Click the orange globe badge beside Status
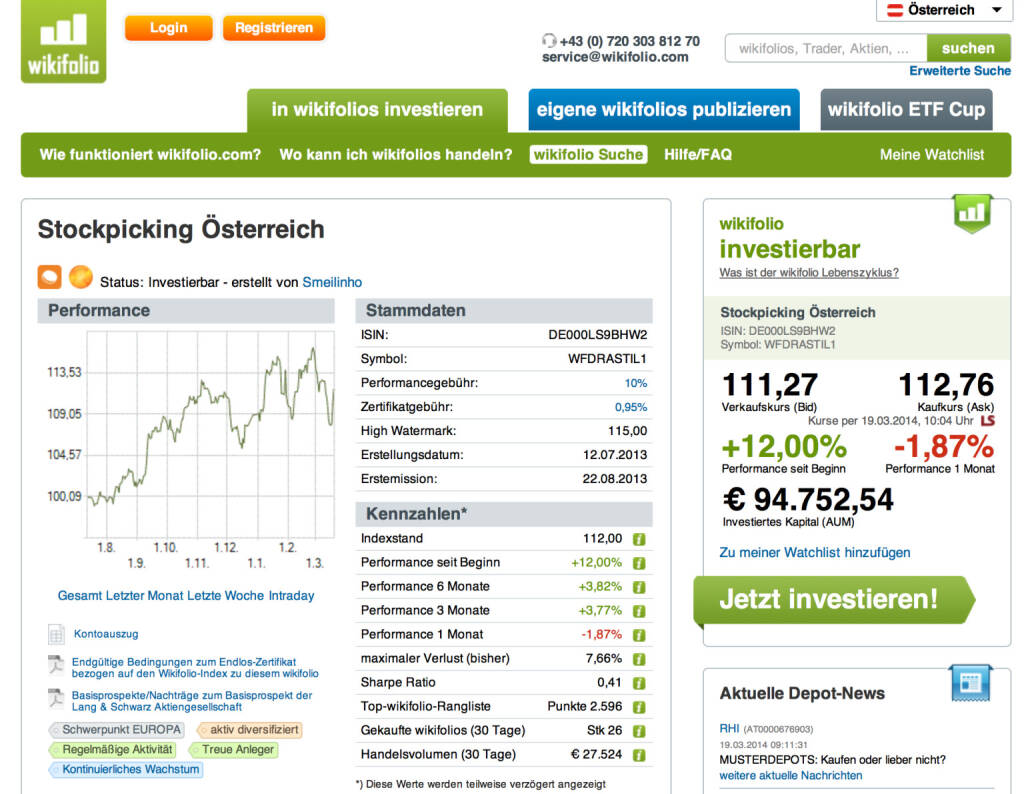This screenshot has height=794, width=1024. (x=80, y=277)
